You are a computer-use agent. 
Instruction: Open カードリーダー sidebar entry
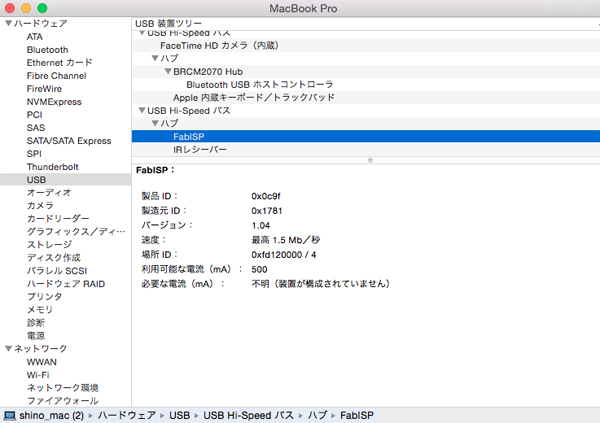[58, 219]
